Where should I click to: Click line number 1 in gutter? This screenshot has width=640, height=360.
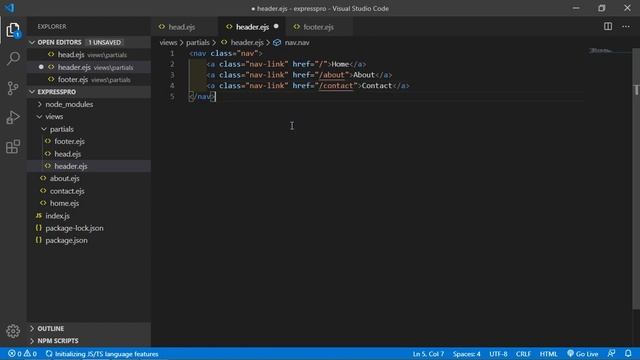click(x=172, y=53)
